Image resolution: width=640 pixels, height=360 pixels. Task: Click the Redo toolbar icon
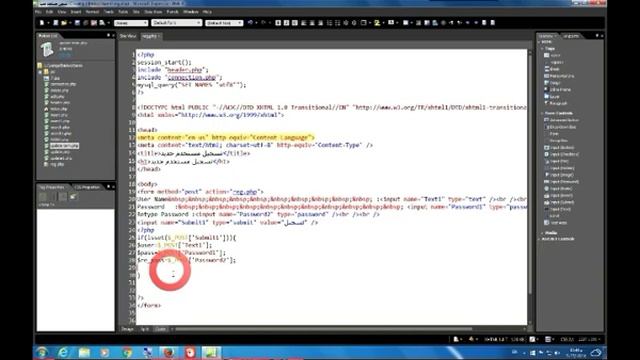[264, 23]
